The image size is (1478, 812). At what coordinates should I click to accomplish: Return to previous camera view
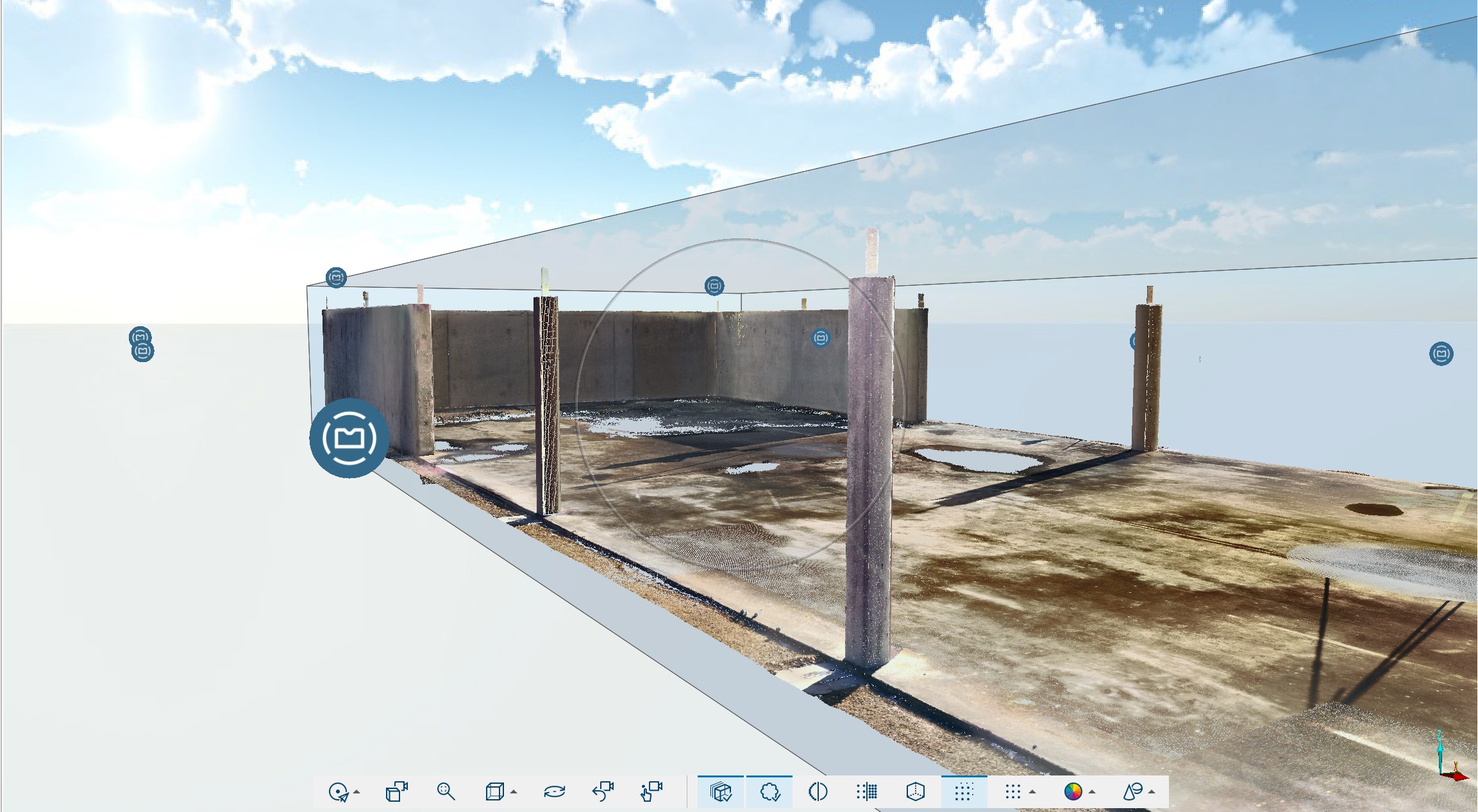click(x=603, y=792)
